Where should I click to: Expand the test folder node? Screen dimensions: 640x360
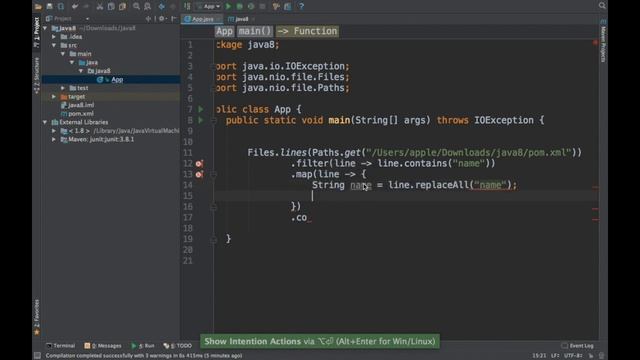[63, 88]
